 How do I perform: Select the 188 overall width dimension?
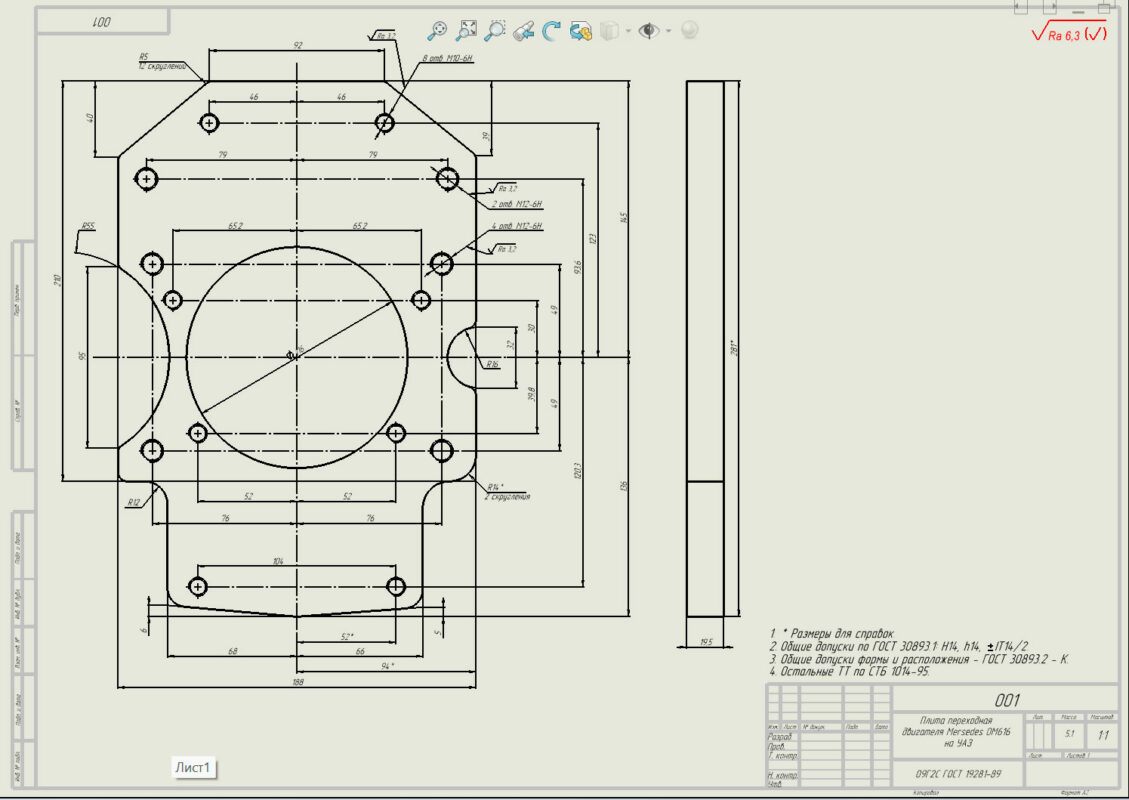click(x=296, y=682)
